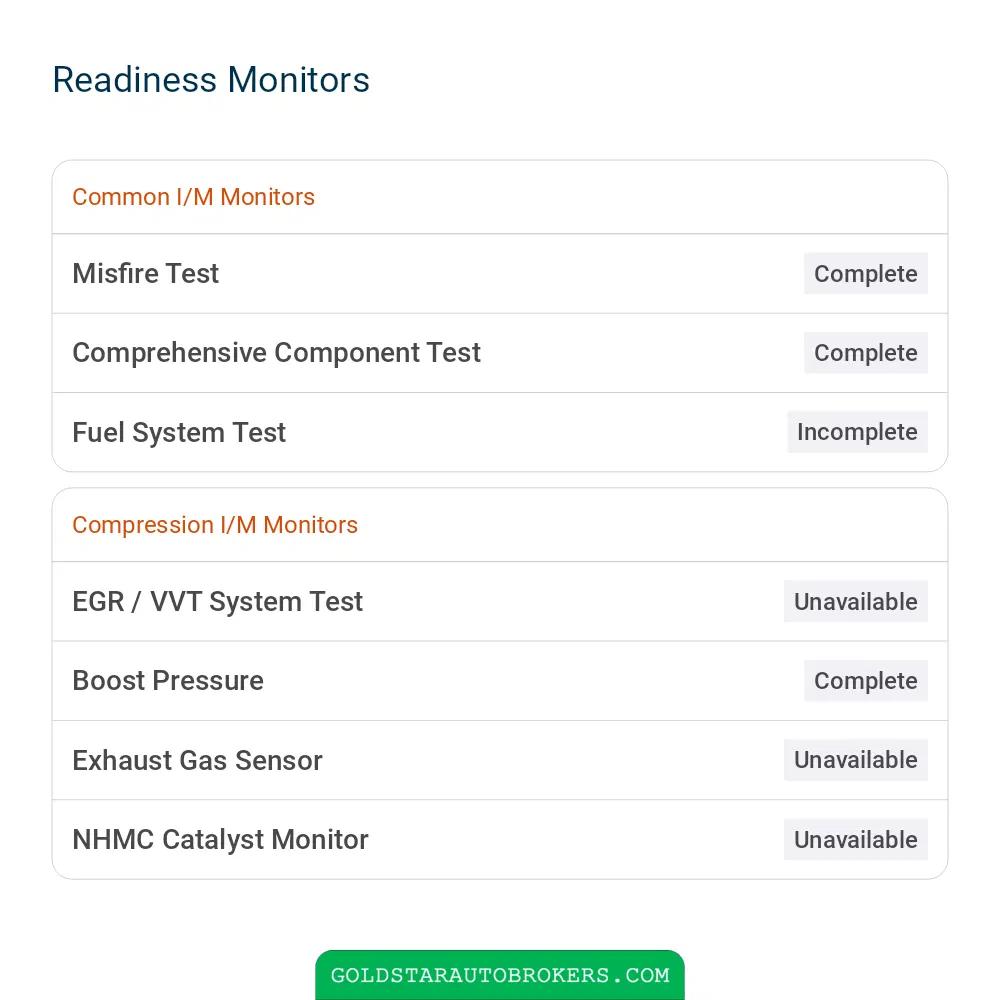Select the Boost Pressure row label
This screenshot has height=1000, width=1000.
pos(168,680)
